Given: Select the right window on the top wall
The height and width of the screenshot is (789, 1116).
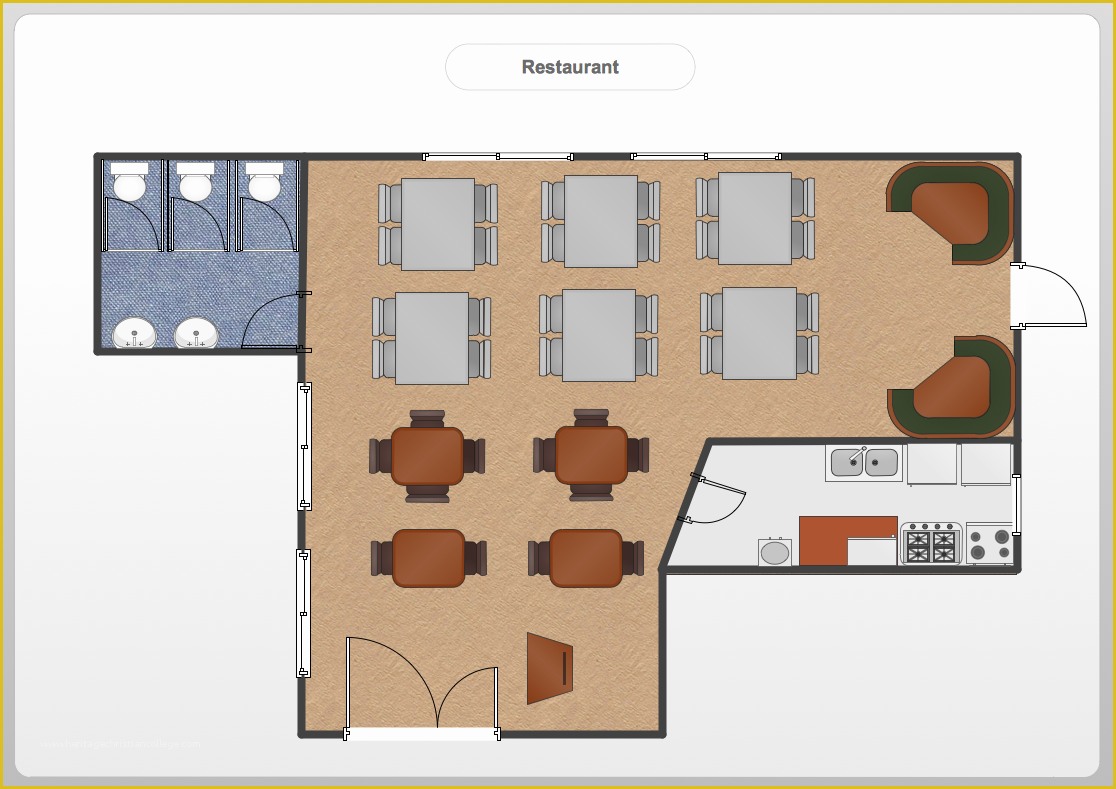Looking at the screenshot, I should tap(706, 157).
